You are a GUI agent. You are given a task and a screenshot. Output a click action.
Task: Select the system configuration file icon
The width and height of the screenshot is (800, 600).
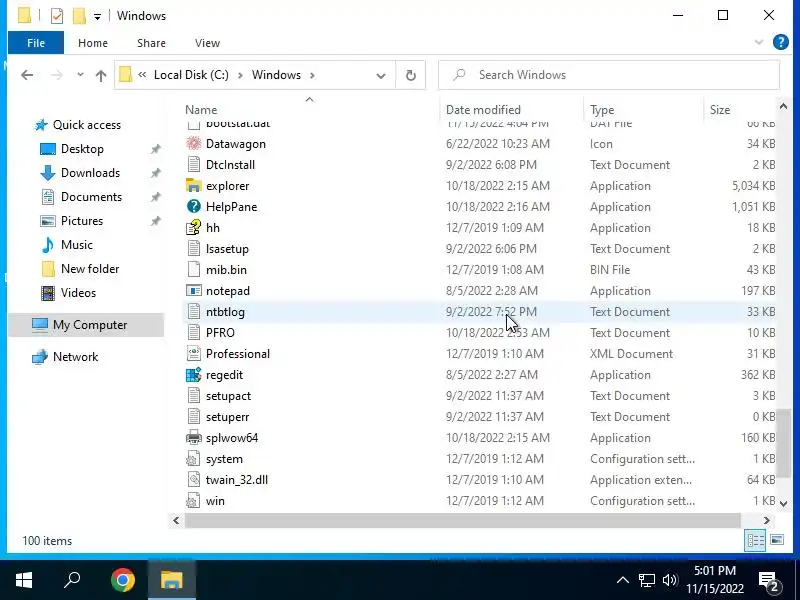193,459
